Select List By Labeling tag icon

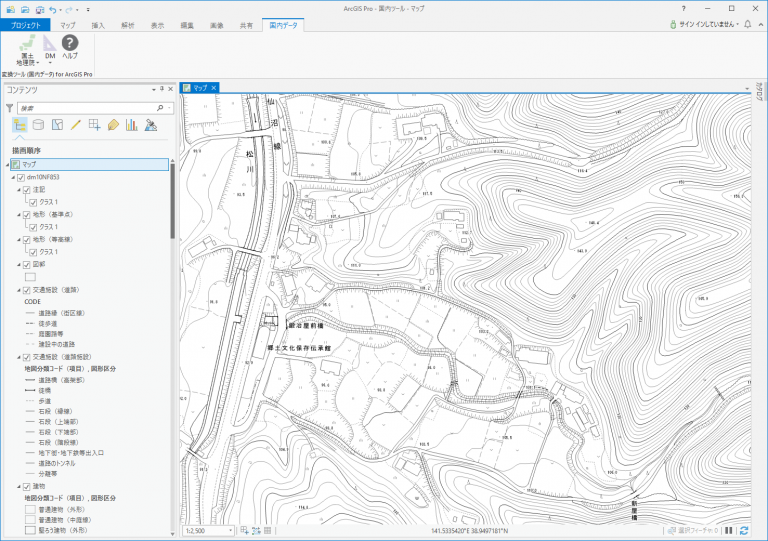(x=113, y=125)
